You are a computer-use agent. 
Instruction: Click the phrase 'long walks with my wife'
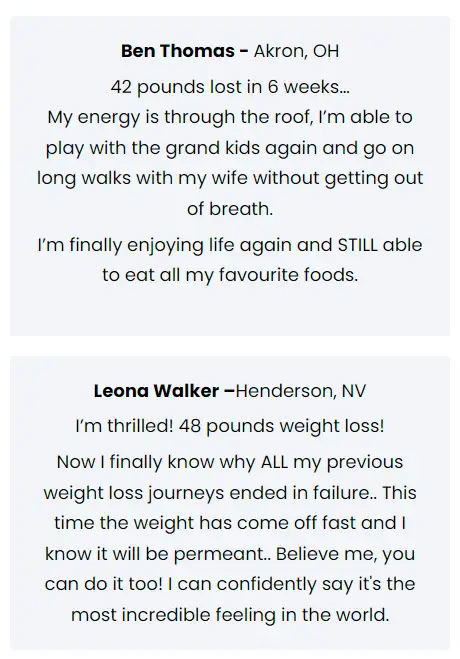(143, 178)
